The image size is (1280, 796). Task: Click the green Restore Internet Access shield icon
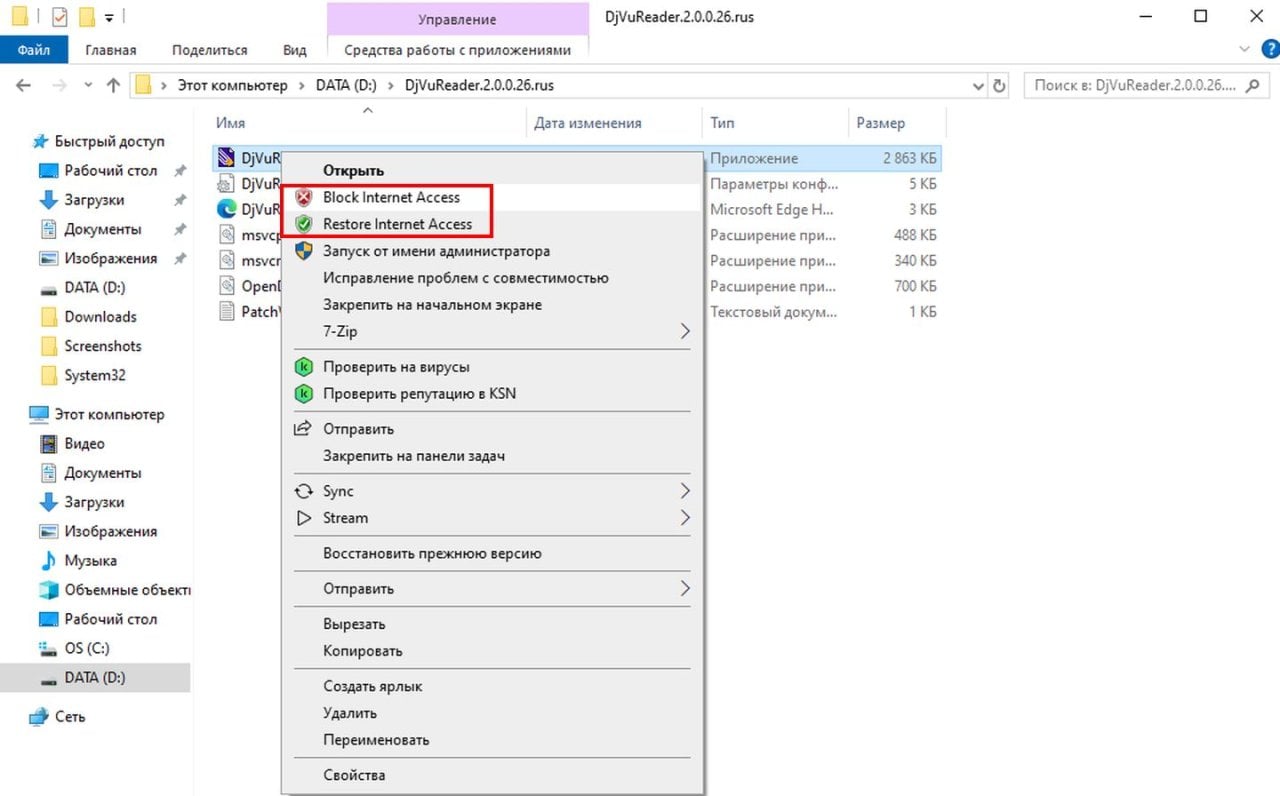click(x=303, y=224)
